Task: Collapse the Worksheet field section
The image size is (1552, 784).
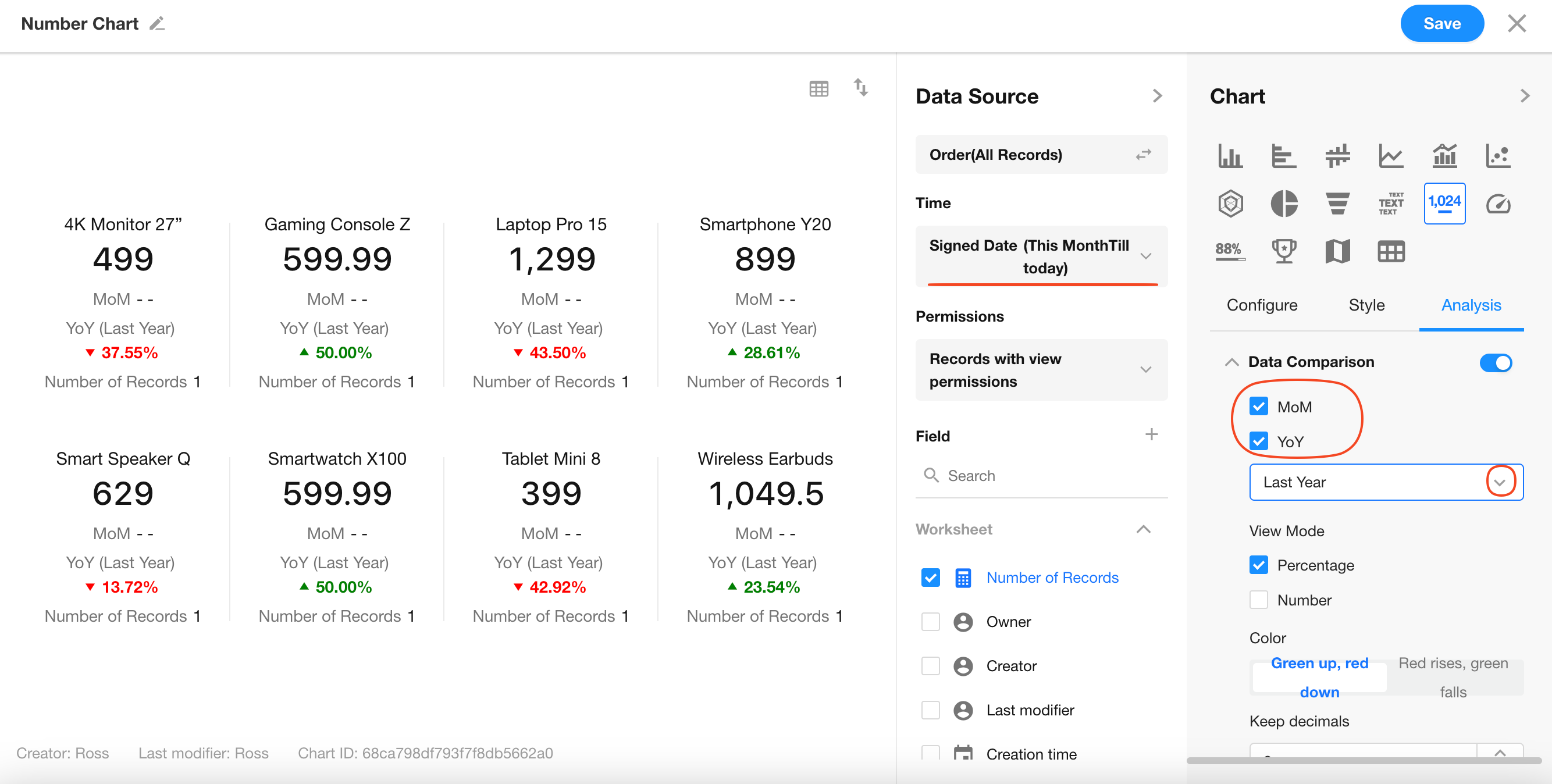Action: pos(1143,529)
